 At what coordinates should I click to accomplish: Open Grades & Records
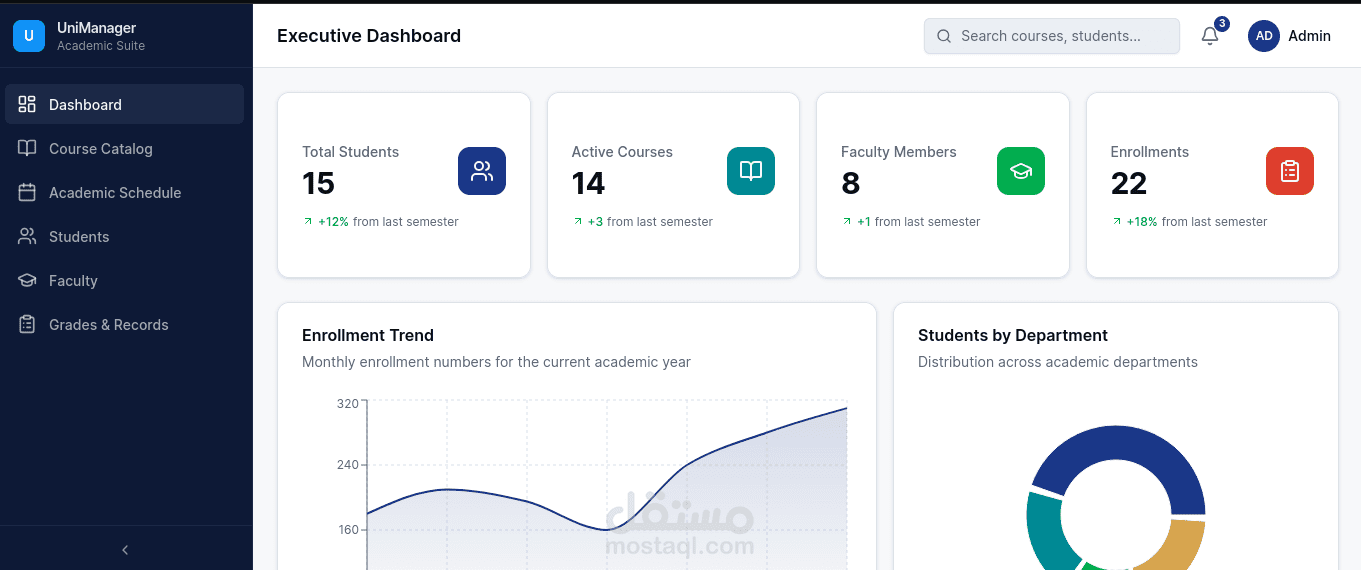[x=124, y=324]
